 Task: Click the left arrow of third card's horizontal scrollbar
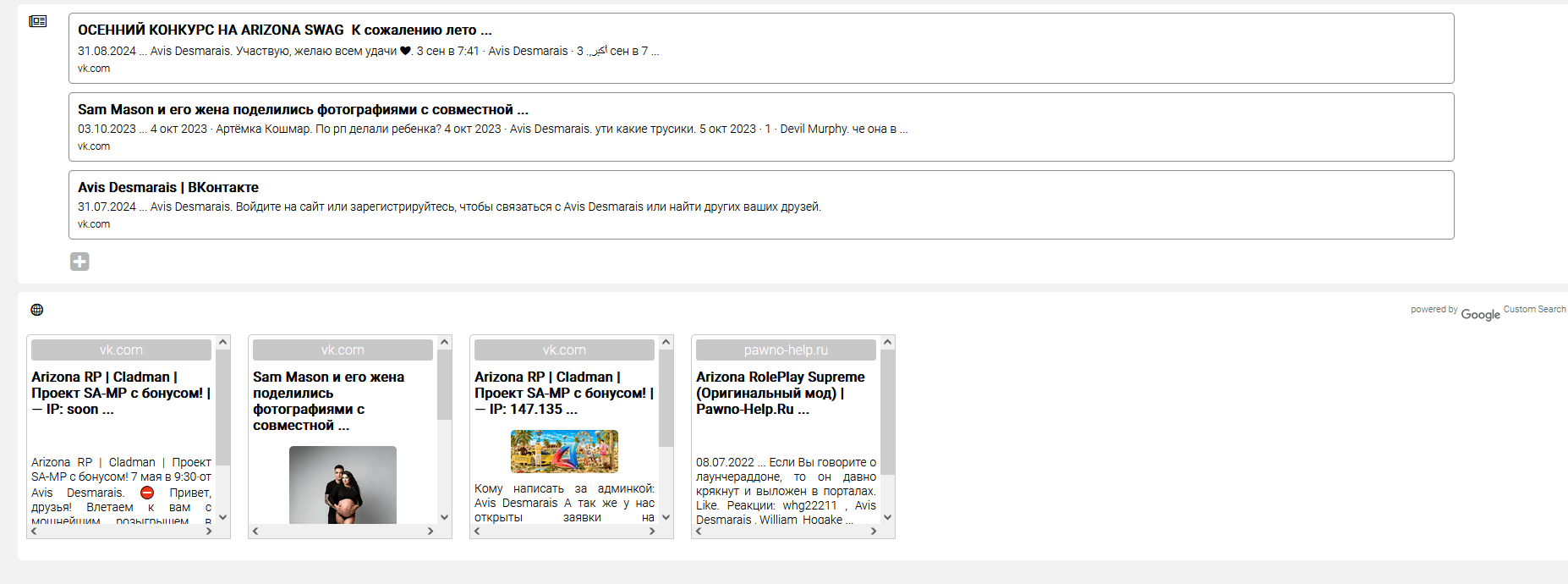(x=477, y=532)
